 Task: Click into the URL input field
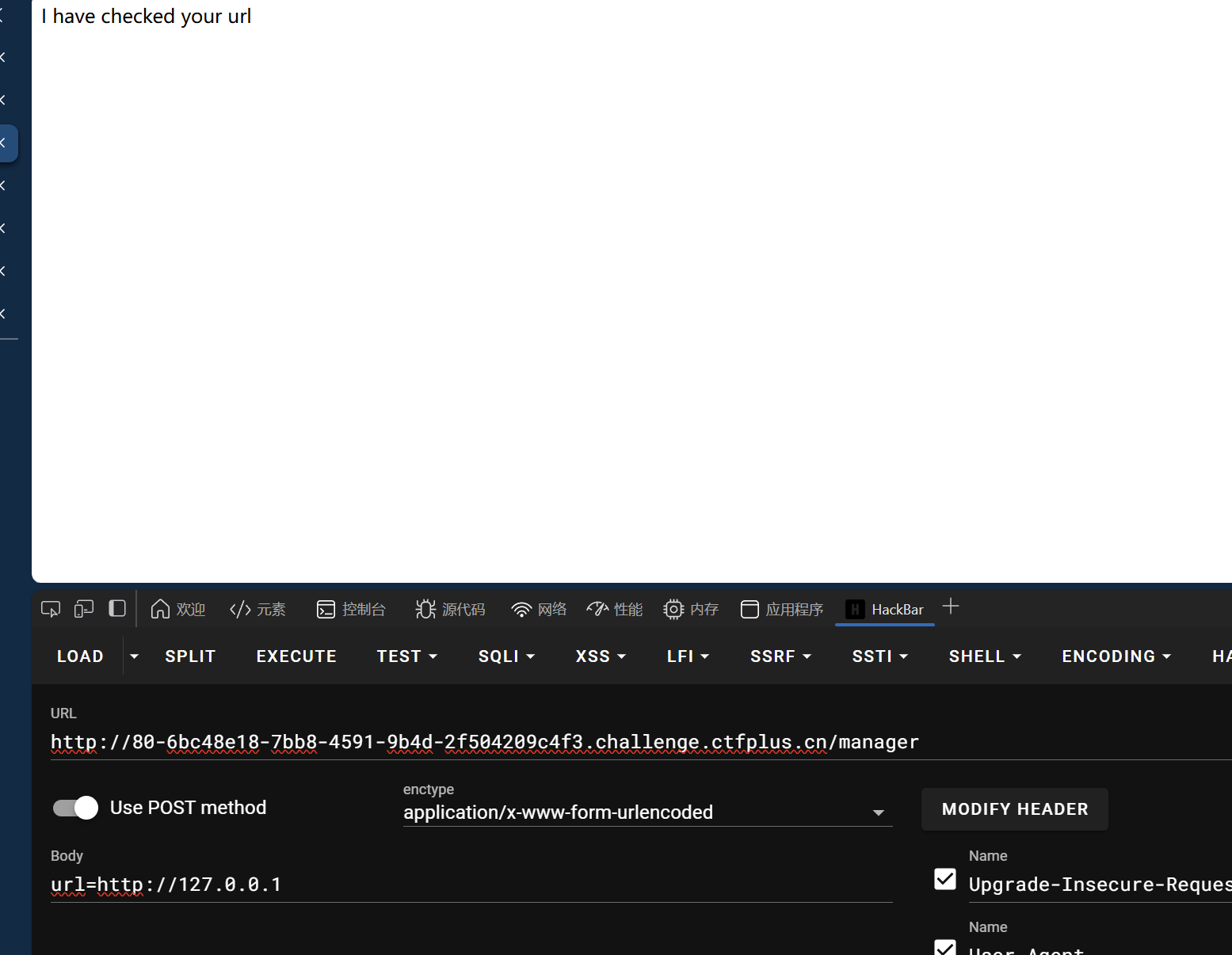(641, 742)
